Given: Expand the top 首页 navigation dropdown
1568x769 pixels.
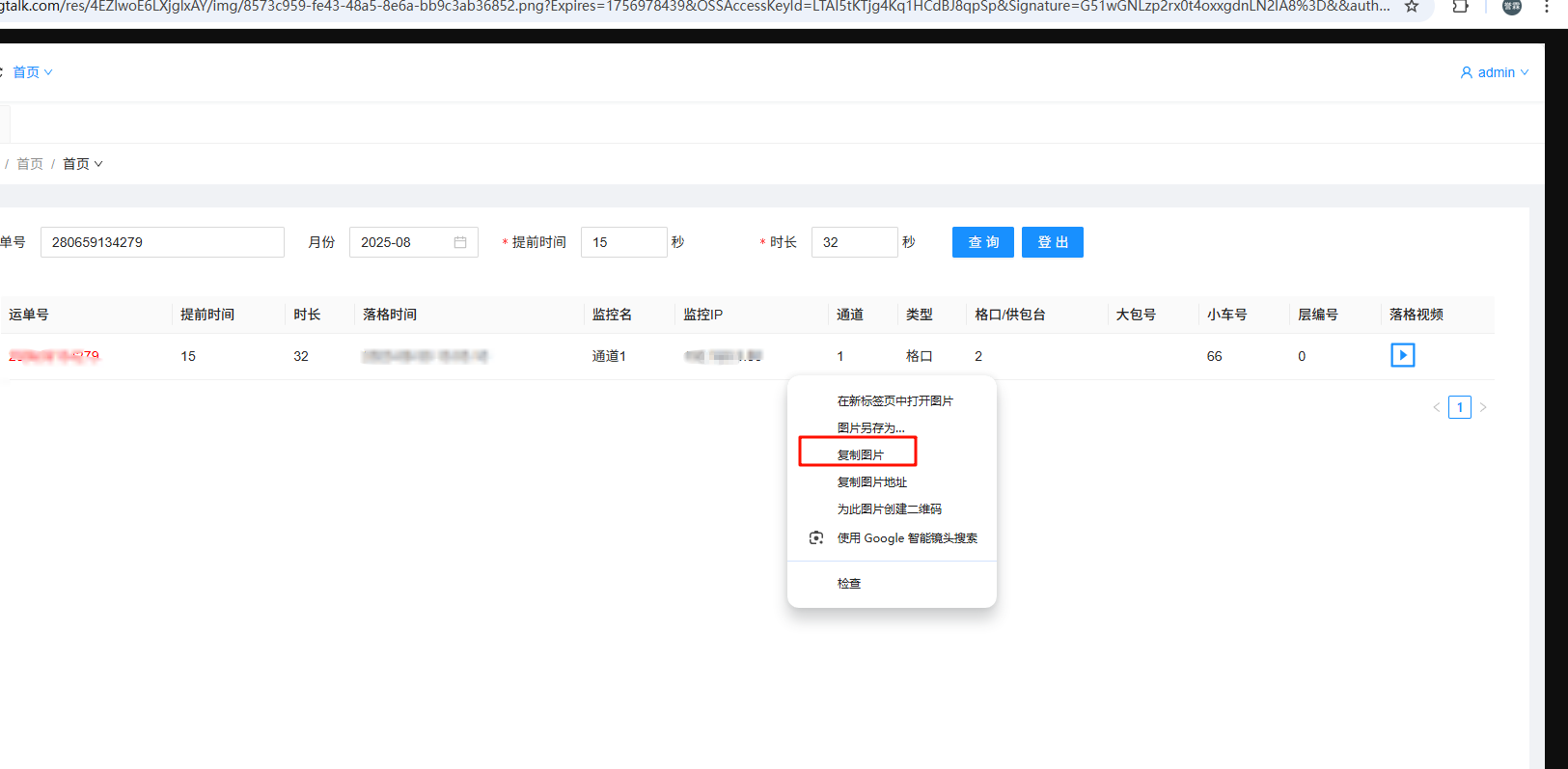Looking at the screenshot, I should (32, 72).
